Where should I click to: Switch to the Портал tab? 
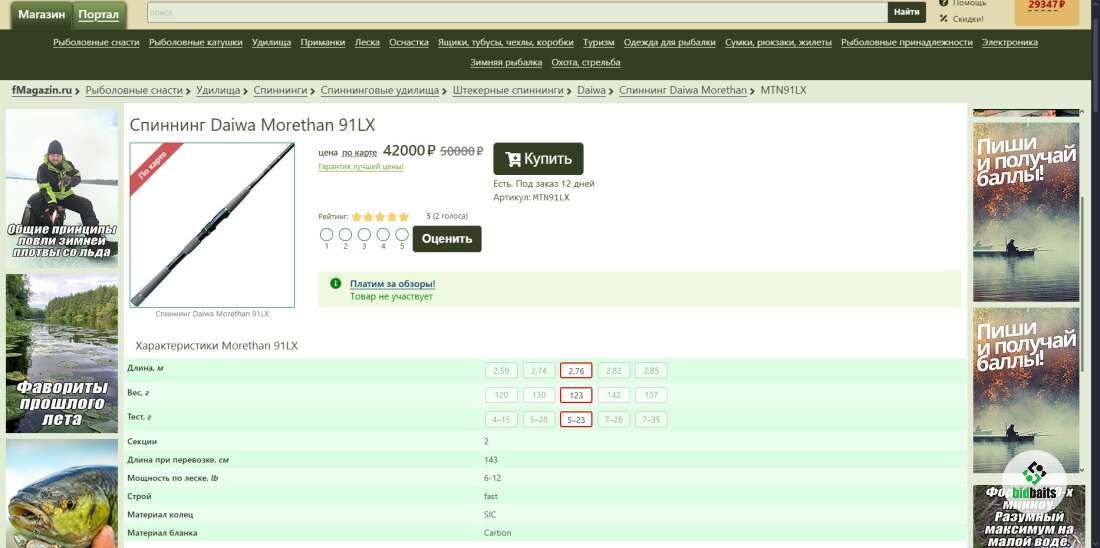(99, 15)
